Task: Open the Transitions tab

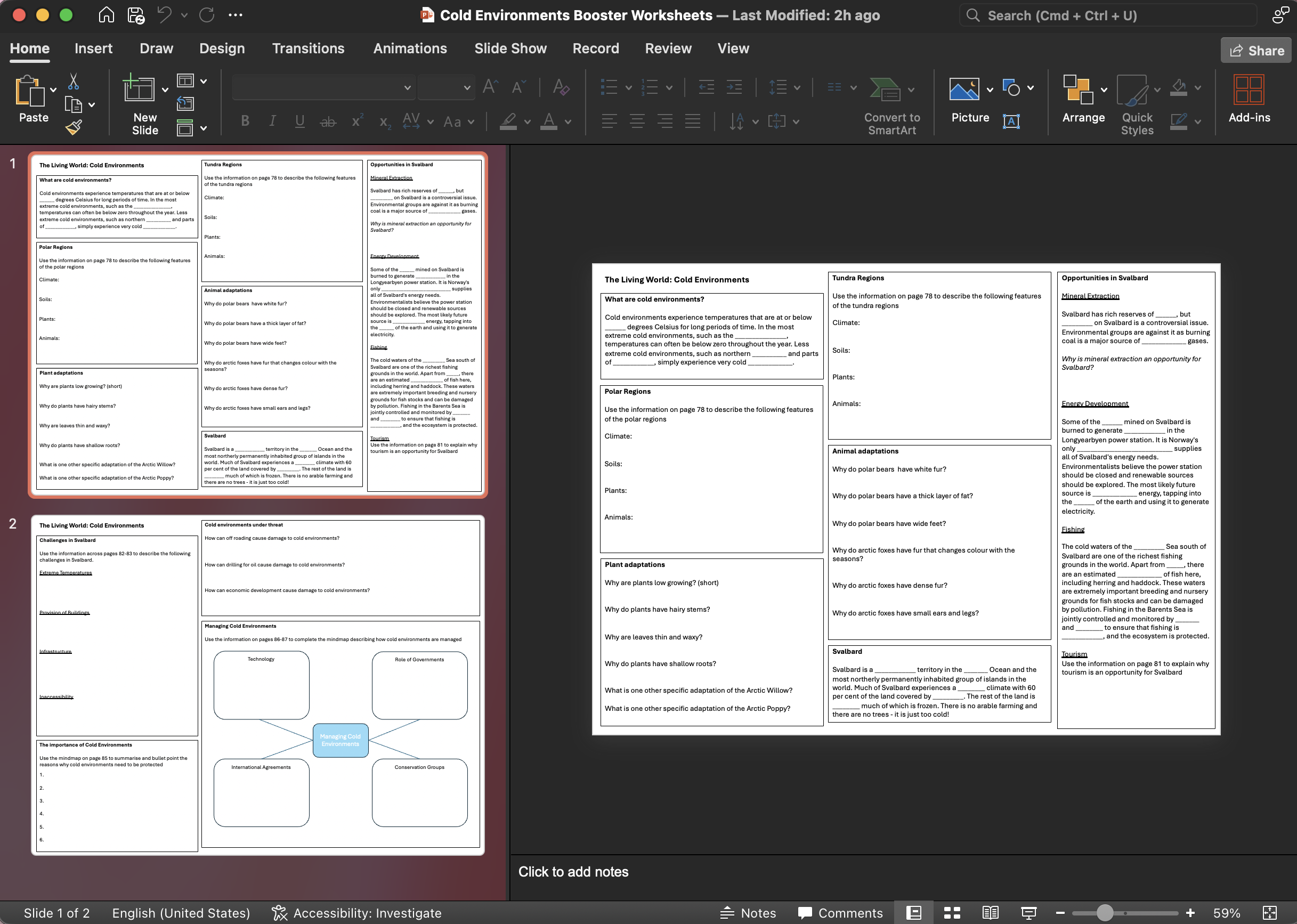Action: pos(308,48)
